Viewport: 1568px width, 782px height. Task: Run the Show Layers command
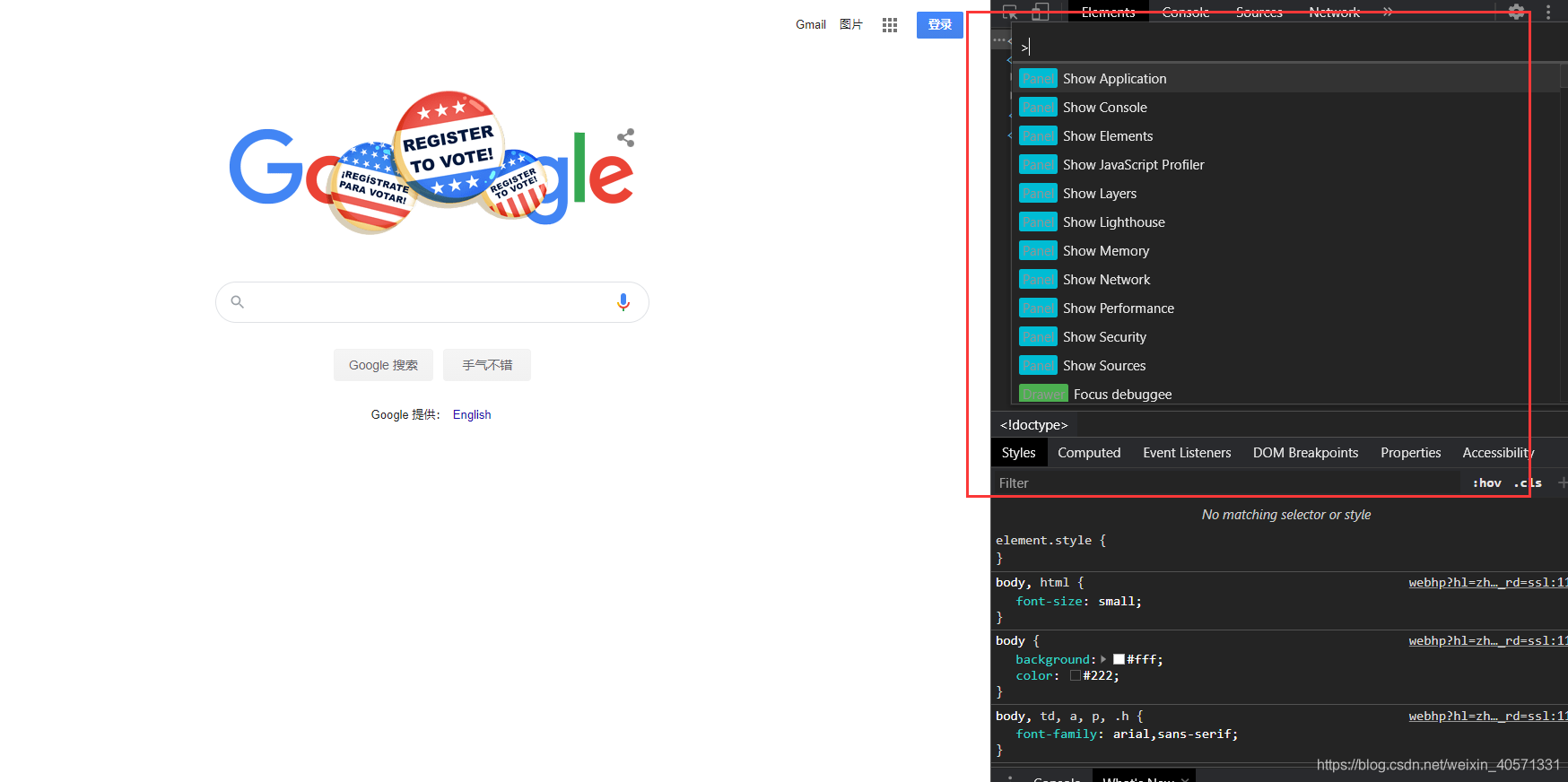1285,194
